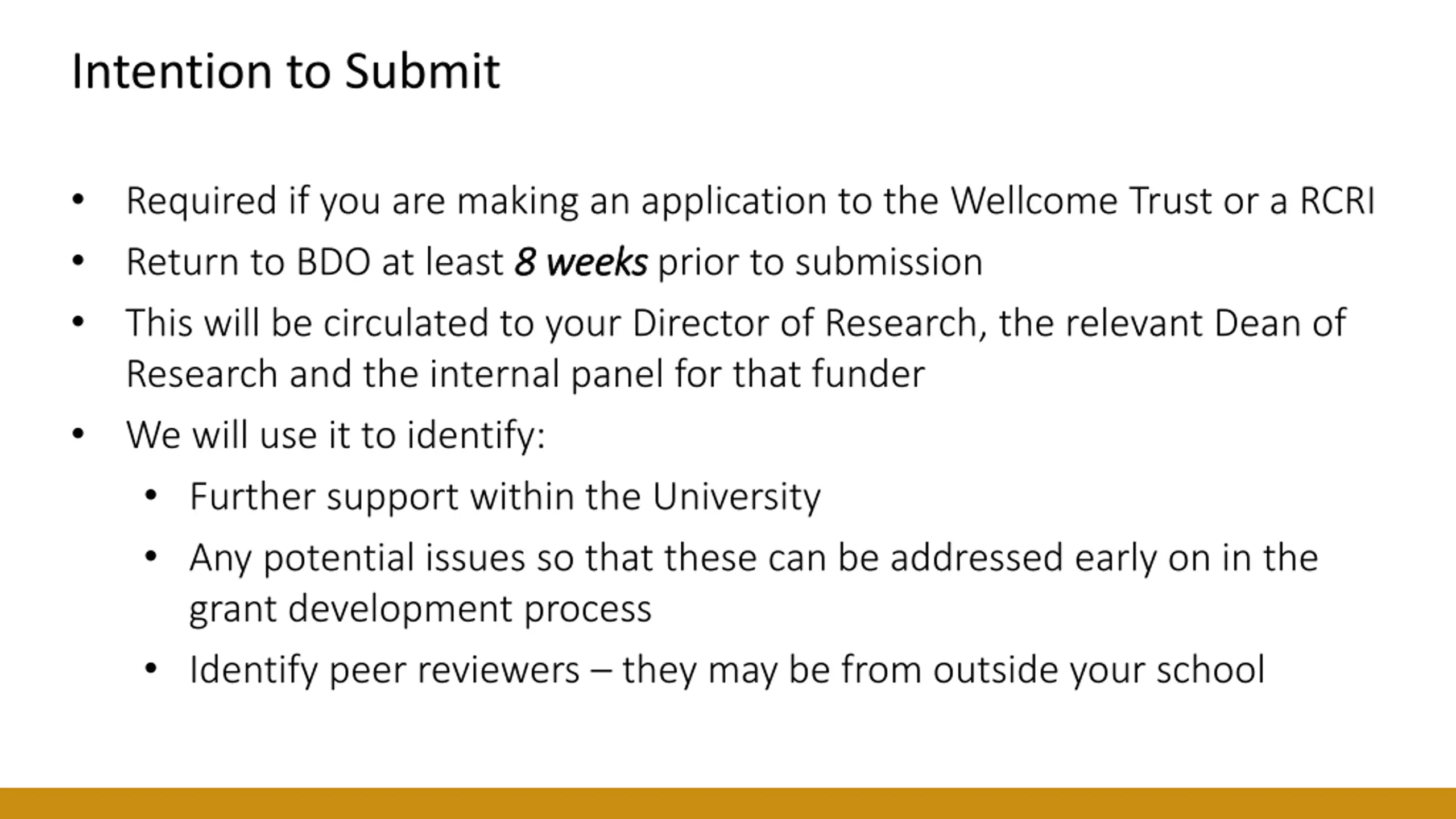Click the 'relevant Dean of' text

click(1205, 323)
